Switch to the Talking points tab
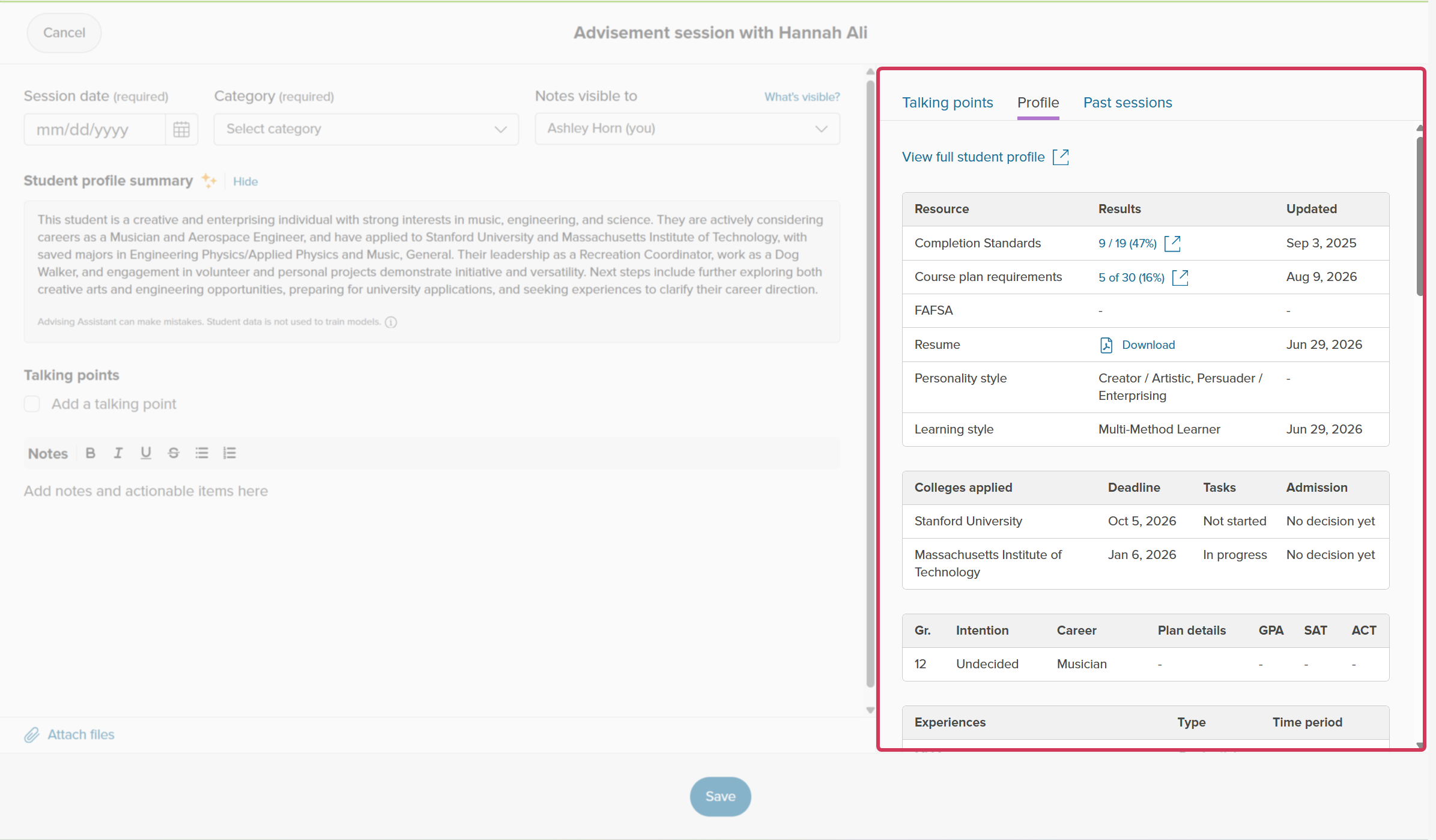Screen dimensions: 1436x840 948,103
